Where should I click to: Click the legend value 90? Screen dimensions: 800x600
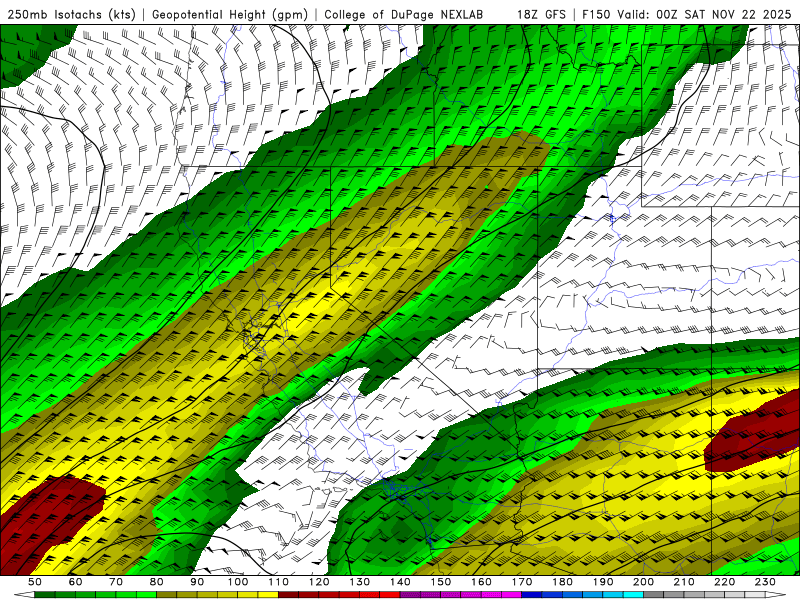197,582
